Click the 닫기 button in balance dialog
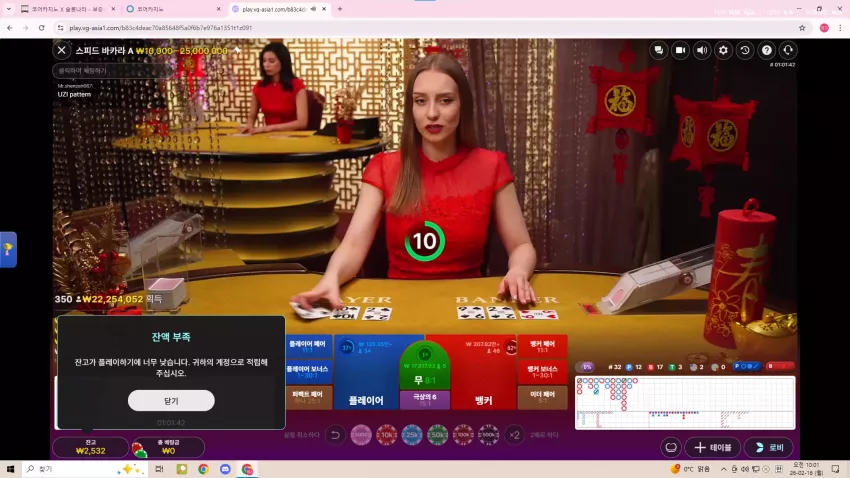The width and height of the screenshot is (850, 478). pos(171,401)
